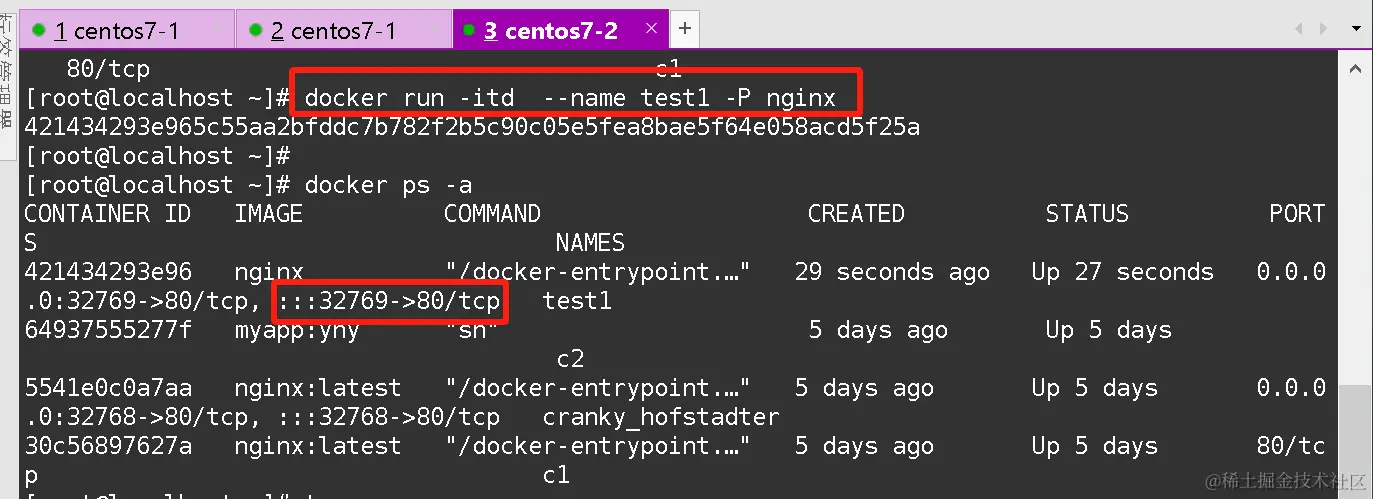Click green status dot on tab 1
The image size is (1373, 499).
(x=39, y=30)
